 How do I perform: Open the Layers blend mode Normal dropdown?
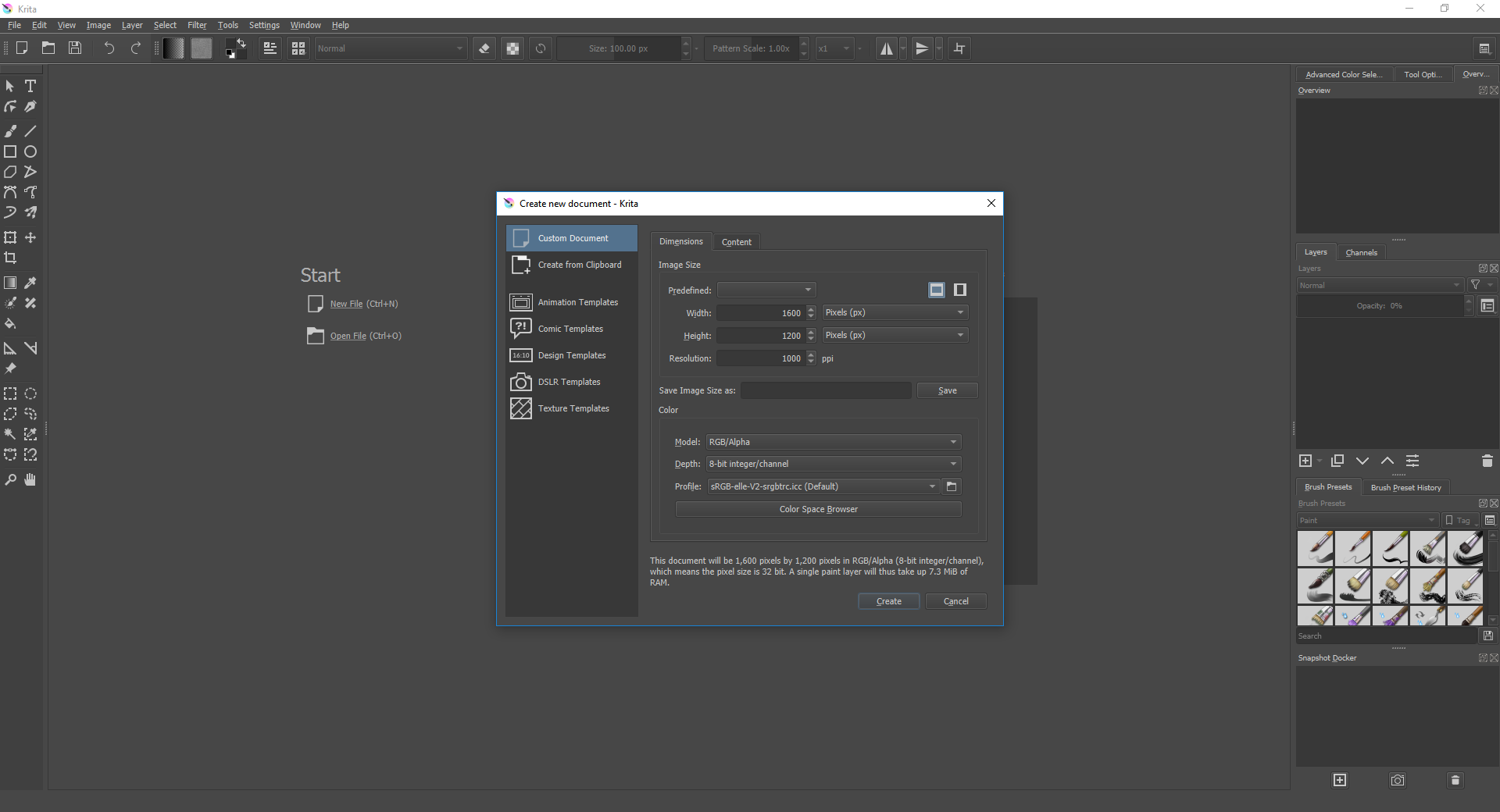tap(1380, 285)
